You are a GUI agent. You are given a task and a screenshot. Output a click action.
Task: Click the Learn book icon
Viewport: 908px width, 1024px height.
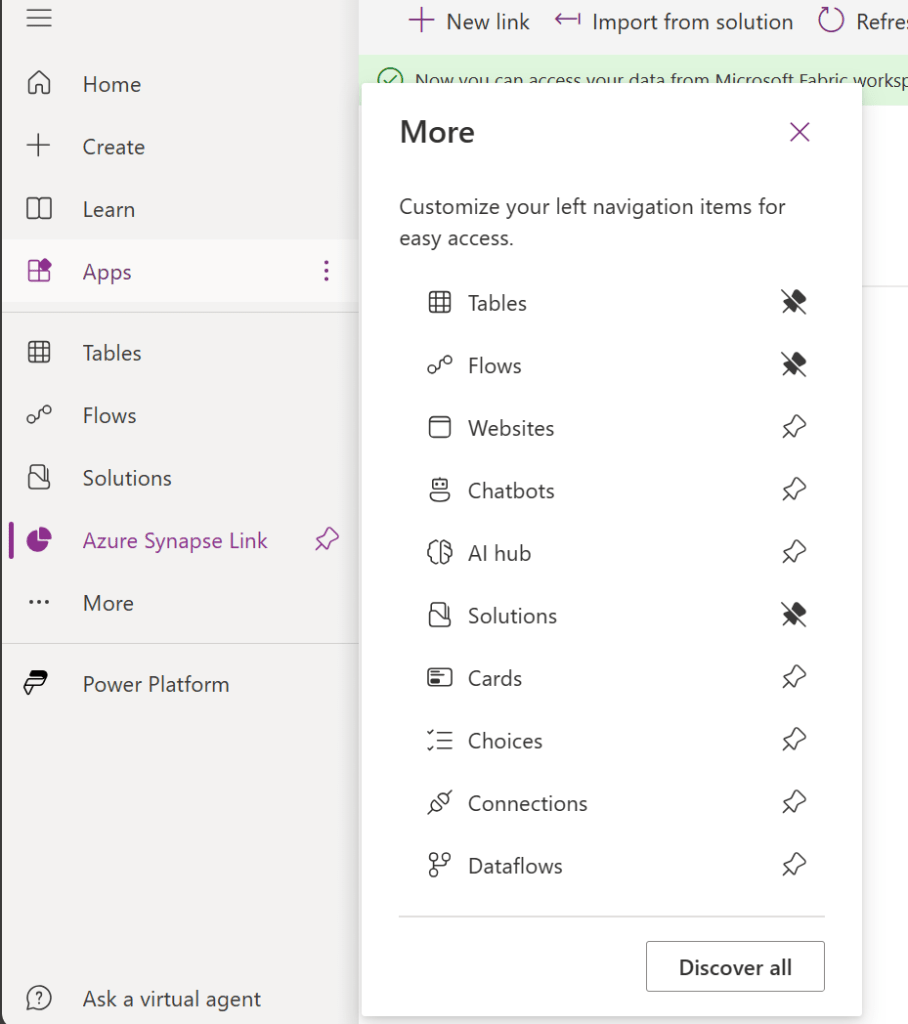coord(39,209)
